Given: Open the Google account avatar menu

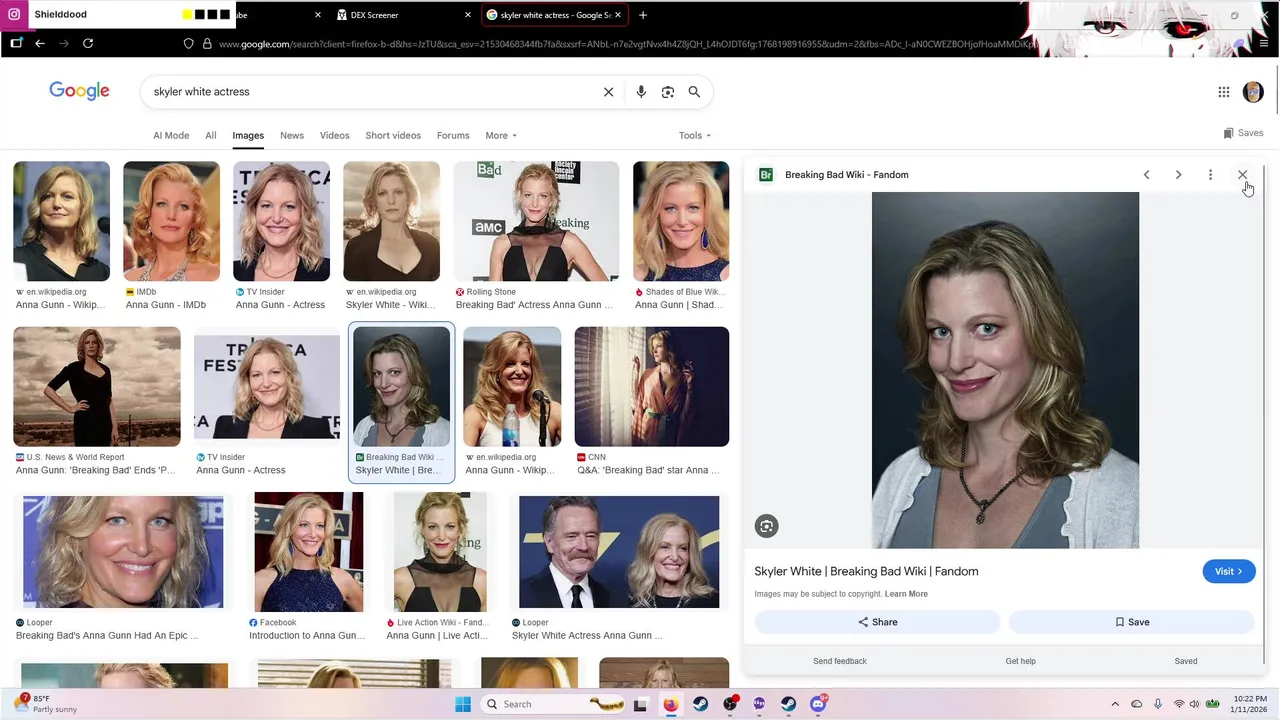Looking at the screenshot, I should [x=1253, y=92].
